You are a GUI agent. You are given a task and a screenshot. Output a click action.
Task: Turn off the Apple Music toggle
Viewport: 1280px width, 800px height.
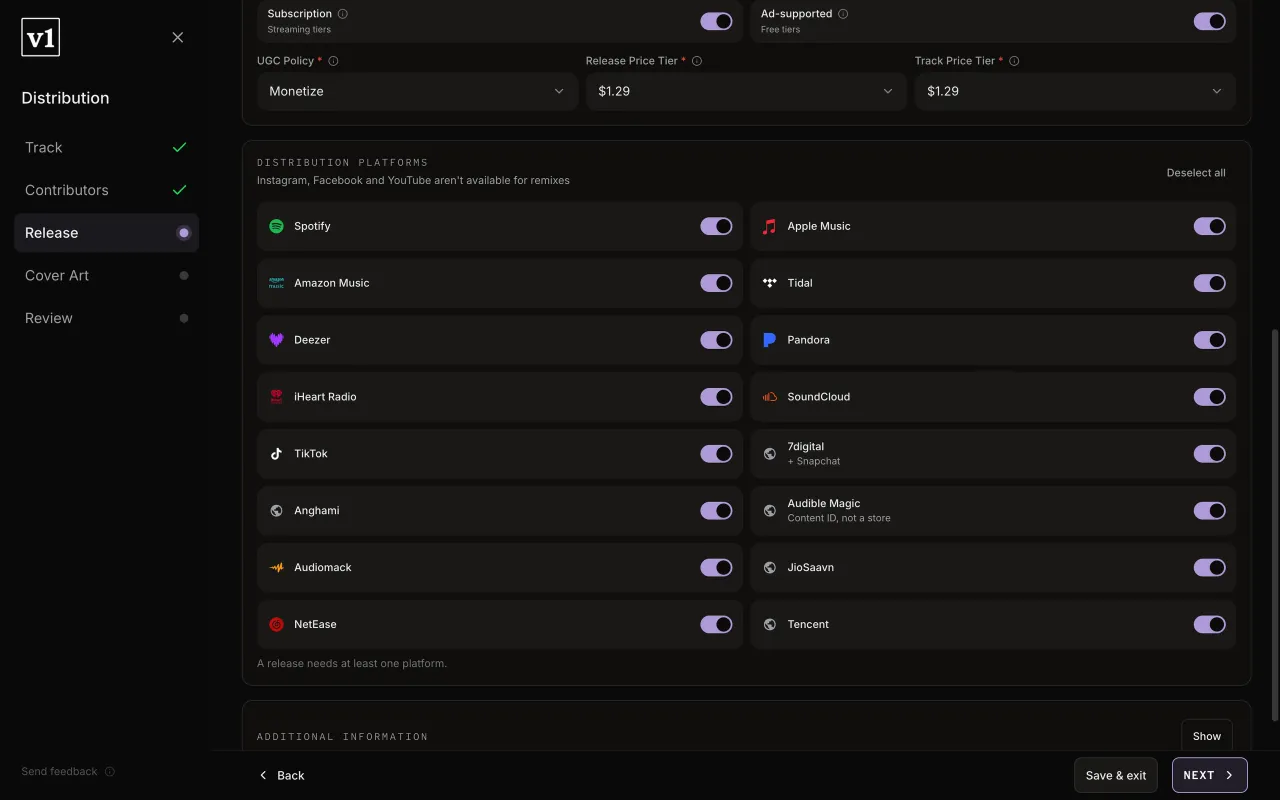[1210, 226]
